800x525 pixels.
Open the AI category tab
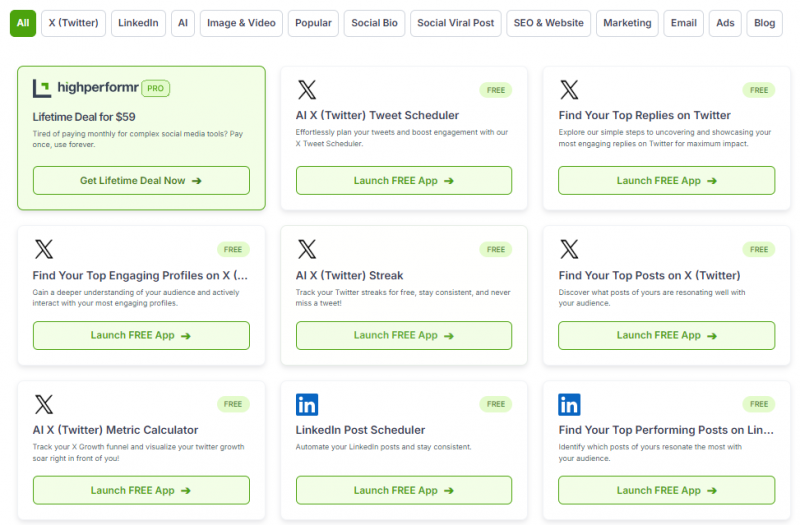pyautogui.click(x=183, y=23)
